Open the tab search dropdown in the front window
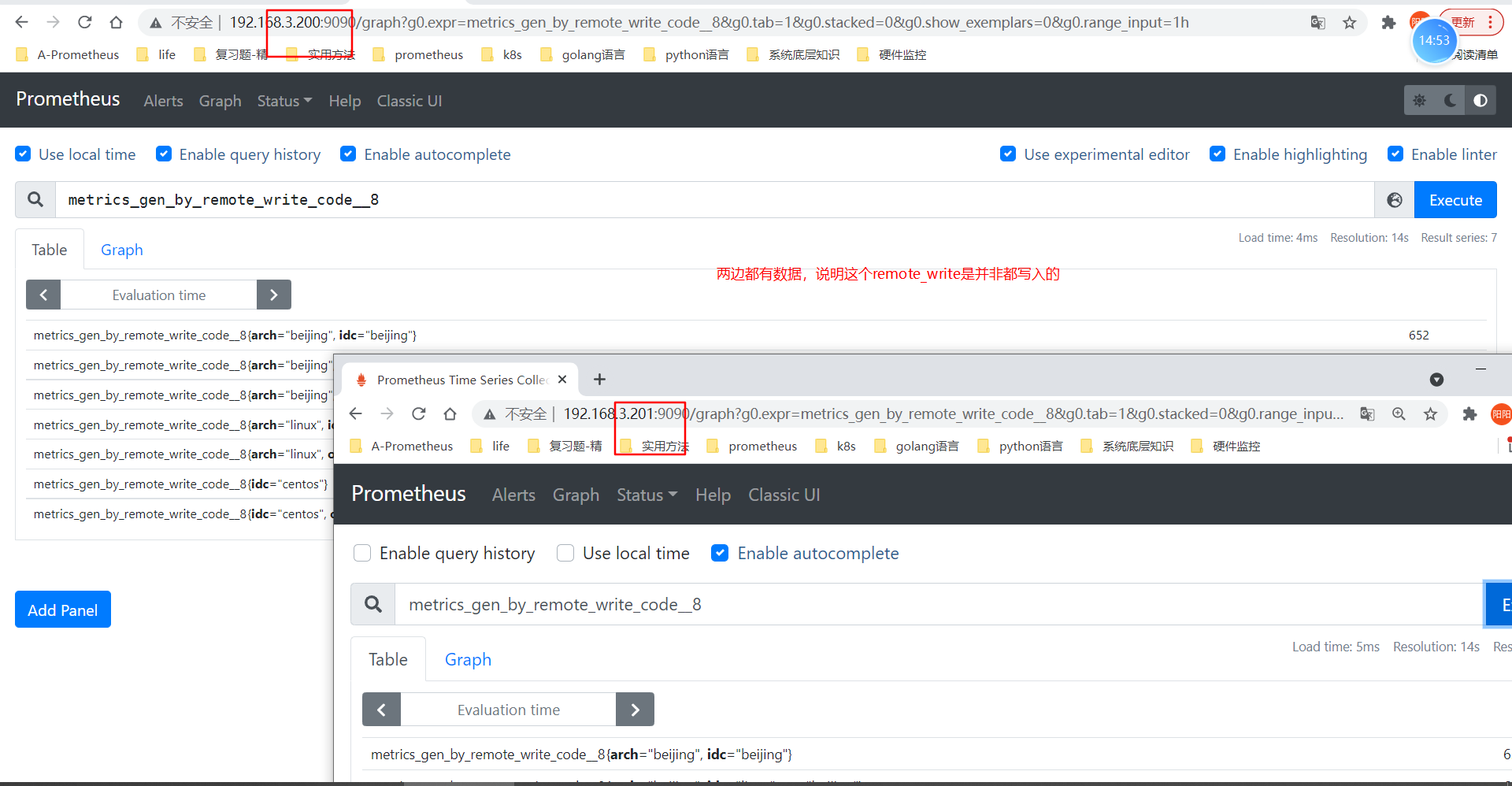Image resolution: width=1512 pixels, height=786 pixels. pyautogui.click(x=1436, y=380)
